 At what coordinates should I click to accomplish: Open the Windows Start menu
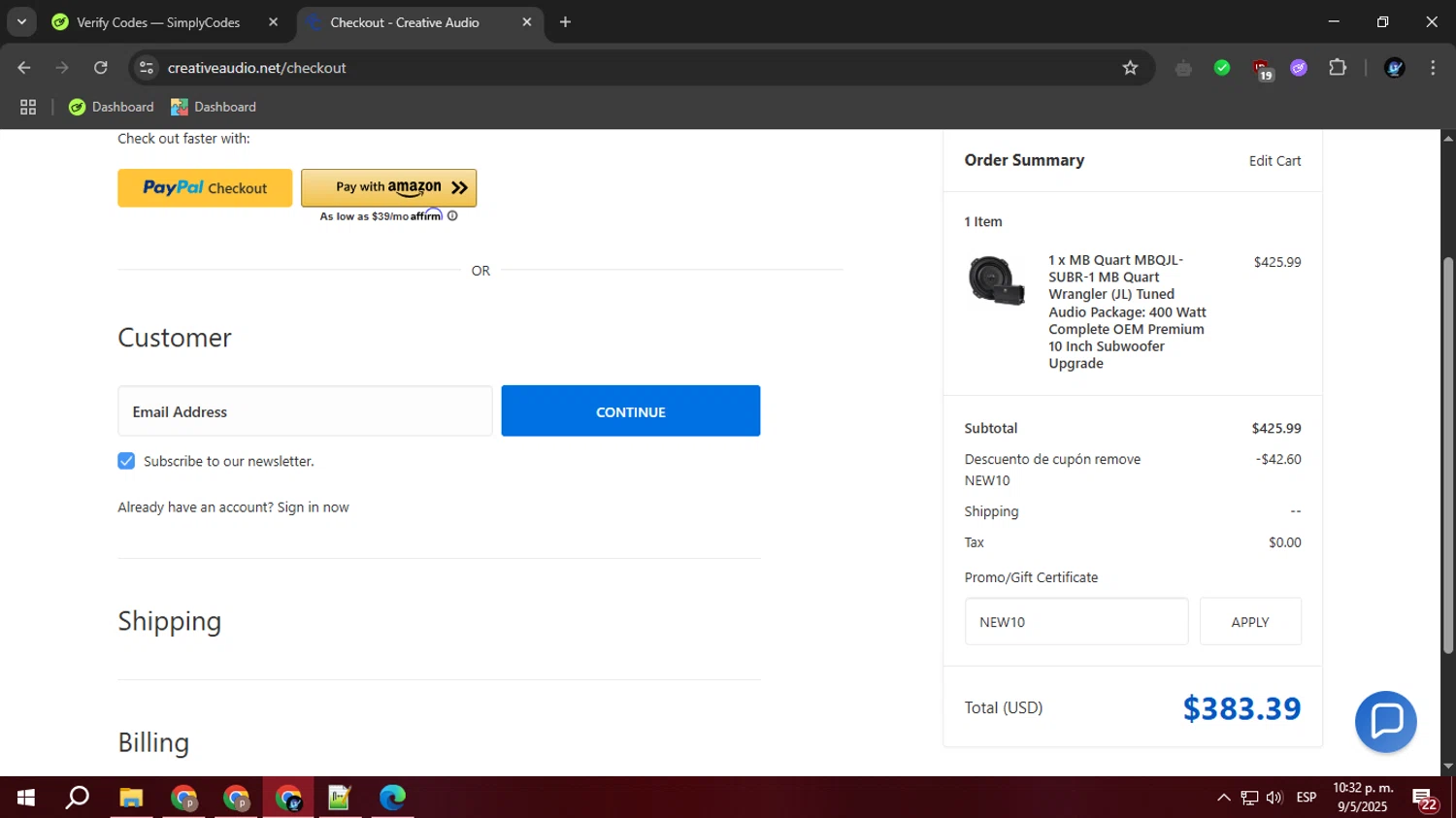point(26,798)
